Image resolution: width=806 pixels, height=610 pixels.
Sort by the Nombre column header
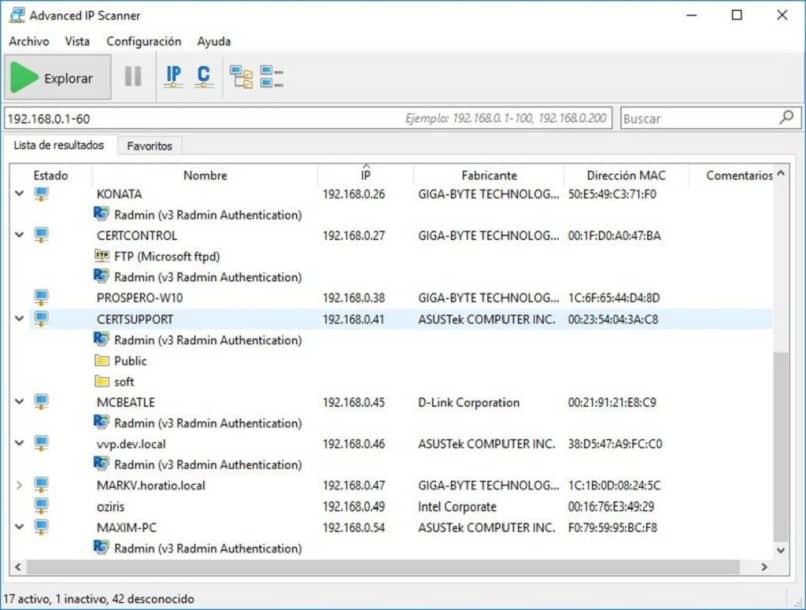[x=205, y=175]
